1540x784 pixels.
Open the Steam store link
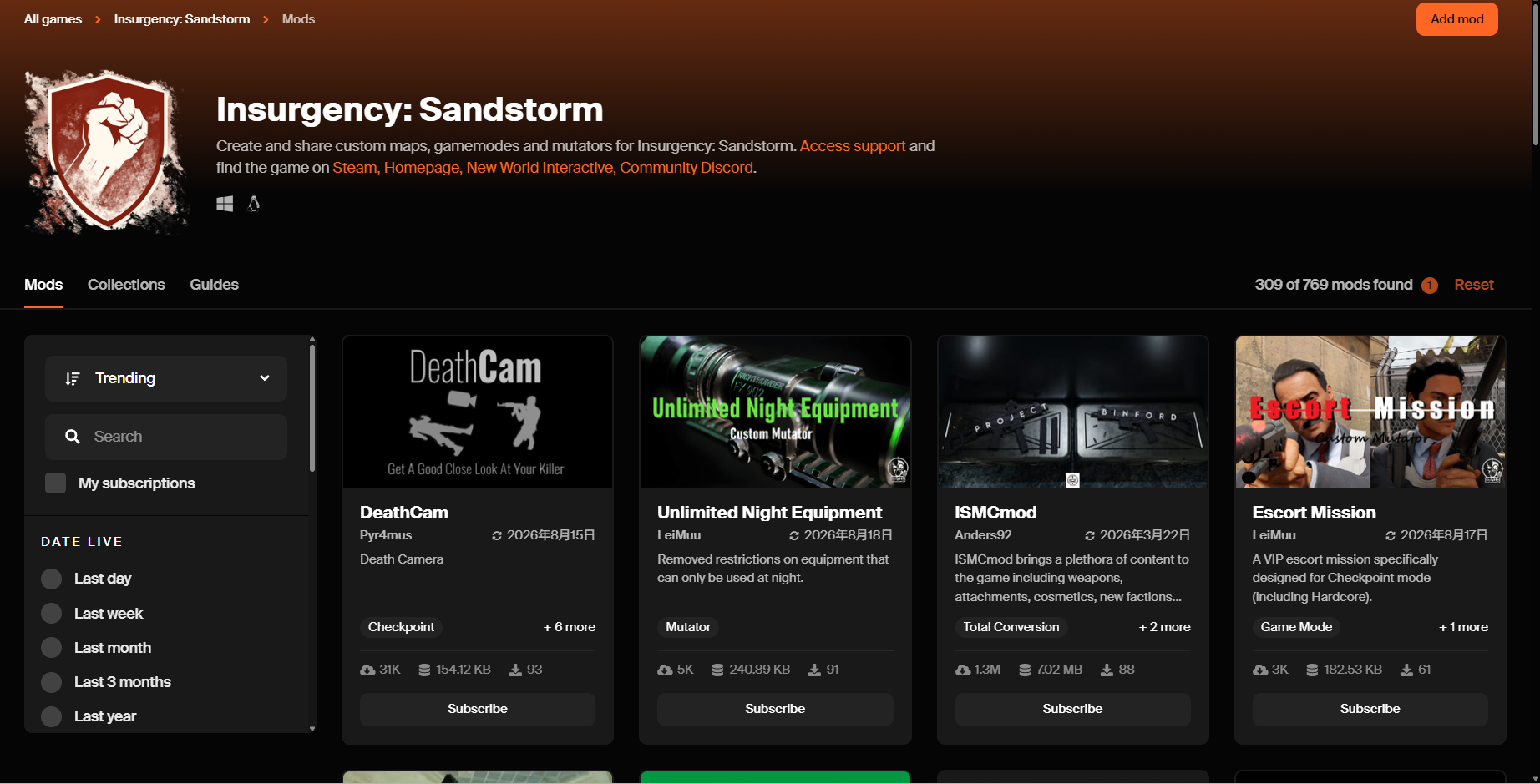click(355, 168)
